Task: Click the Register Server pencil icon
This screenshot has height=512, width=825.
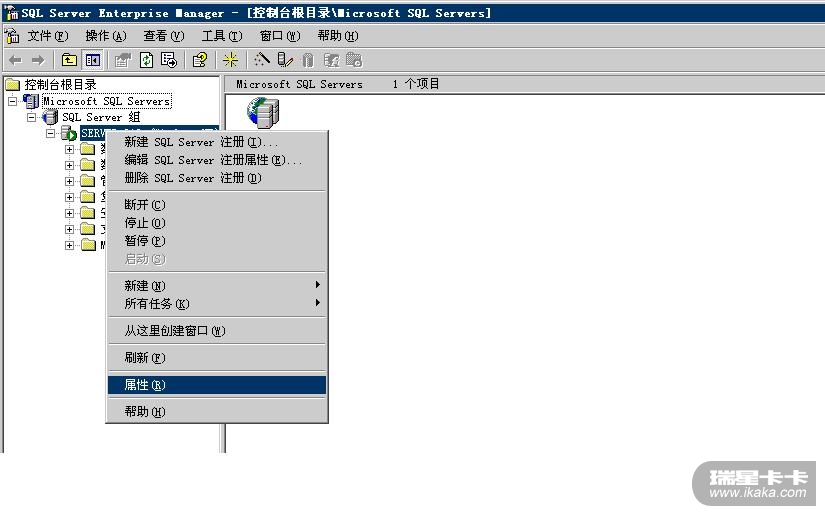Action: pos(285,60)
